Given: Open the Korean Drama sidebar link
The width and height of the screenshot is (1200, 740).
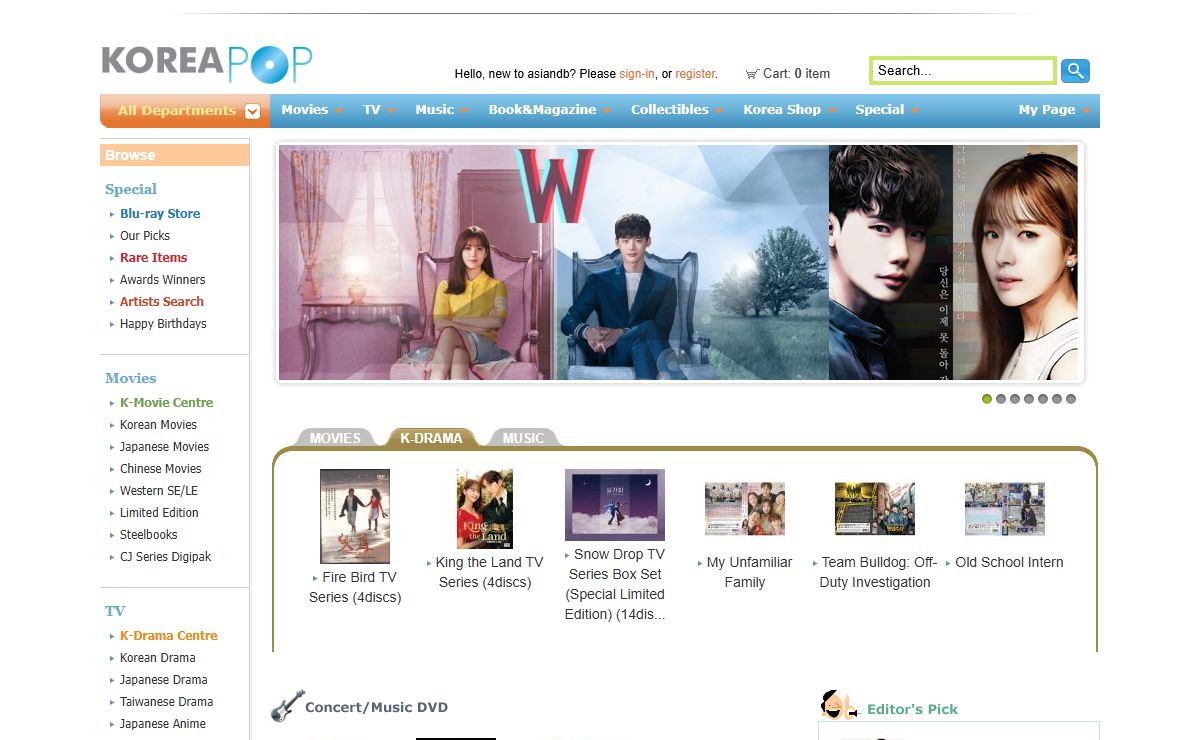Looking at the screenshot, I should pos(158,658).
